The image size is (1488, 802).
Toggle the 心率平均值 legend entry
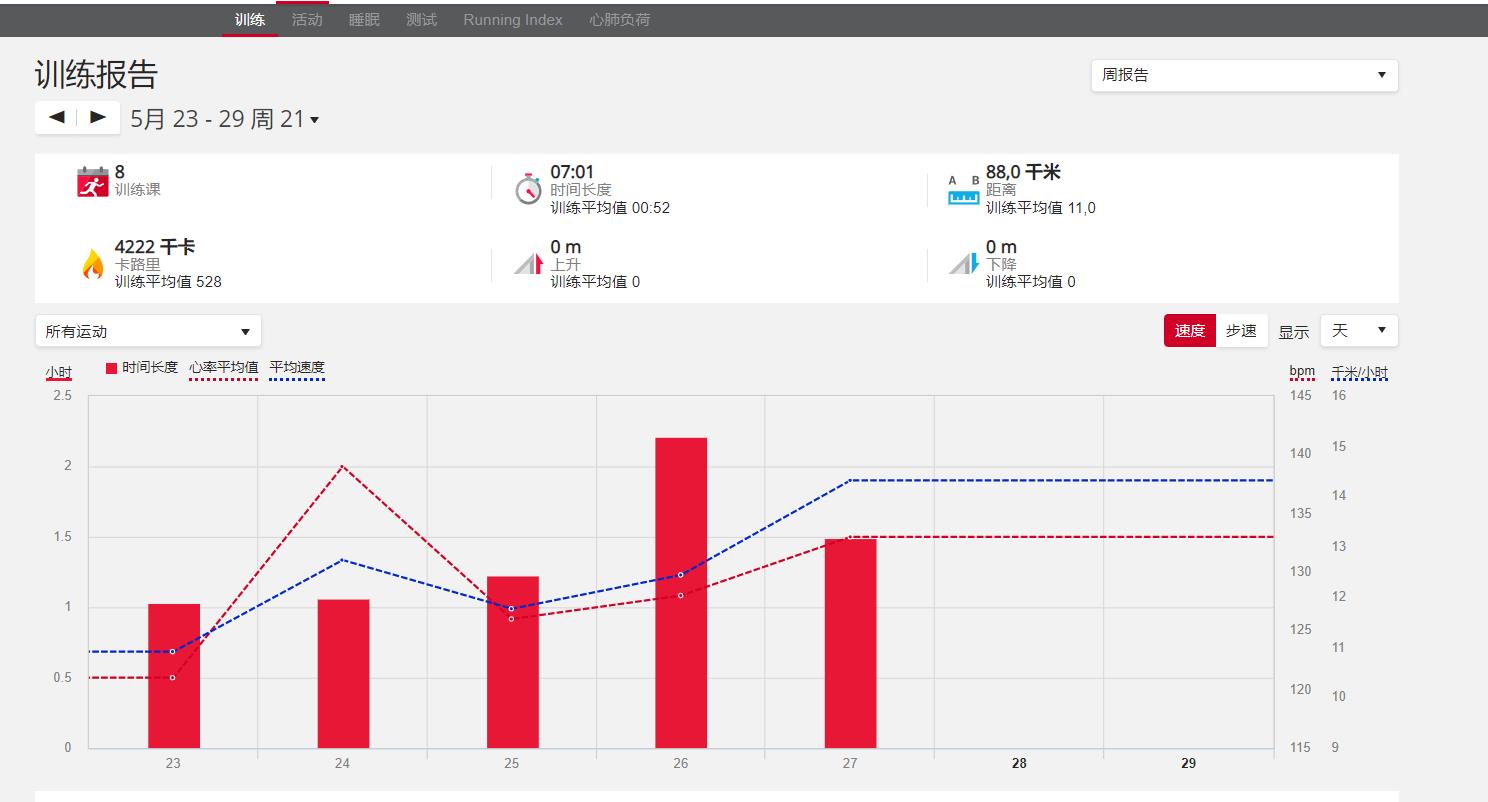[x=220, y=368]
